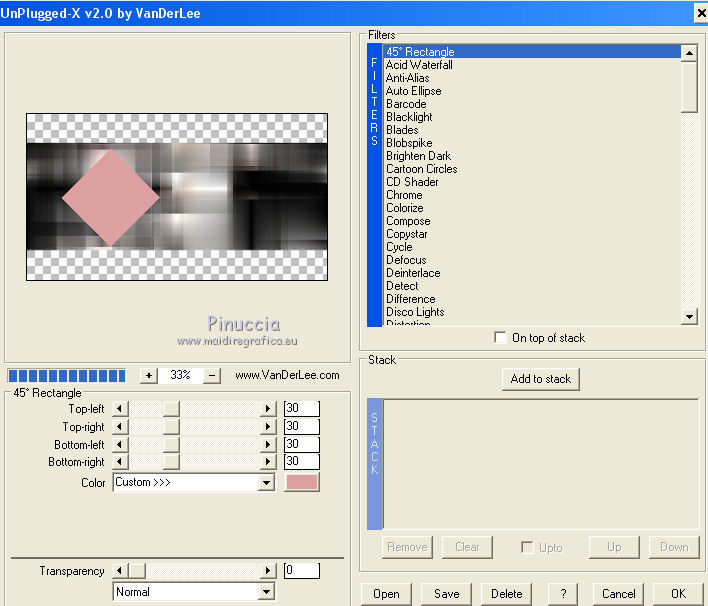Decrease Bottom-right with left arrow
Viewport: 708px width, 606px height.
120,461
